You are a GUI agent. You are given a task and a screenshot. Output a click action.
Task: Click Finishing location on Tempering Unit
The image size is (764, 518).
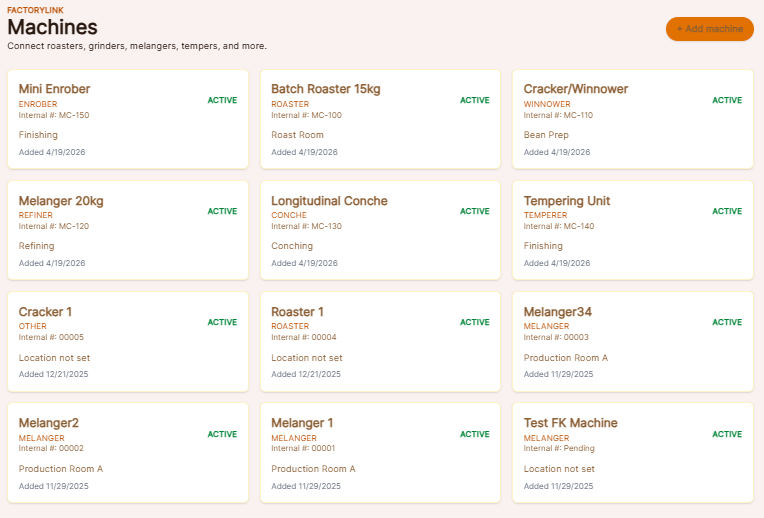click(x=543, y=246)
